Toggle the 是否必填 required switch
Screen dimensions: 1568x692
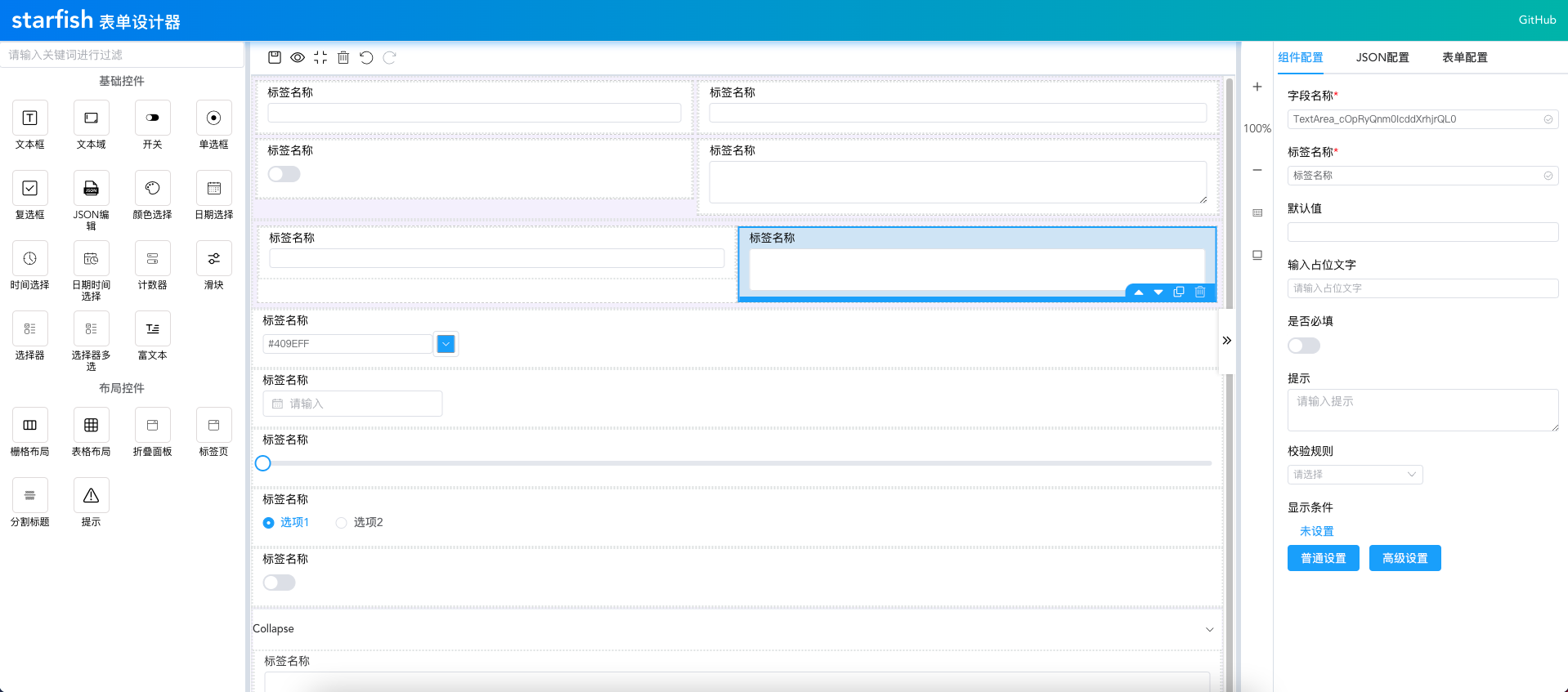[1304, 346]
